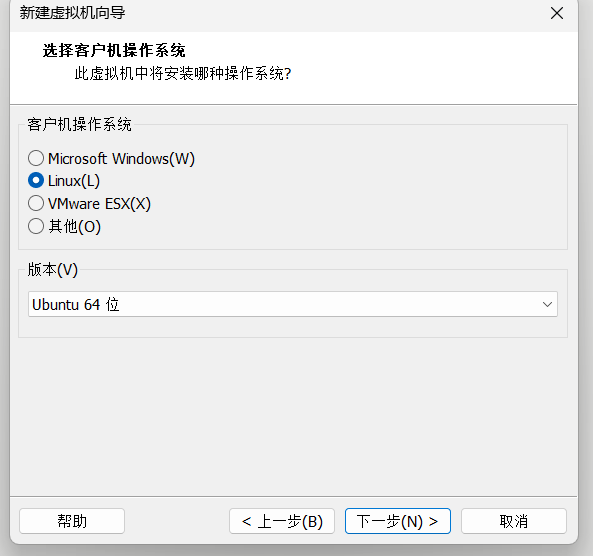Close the 新建虚拟机向导 dialog with X
The height and width of the screenshot is (556, 593).
coord(557,13)
